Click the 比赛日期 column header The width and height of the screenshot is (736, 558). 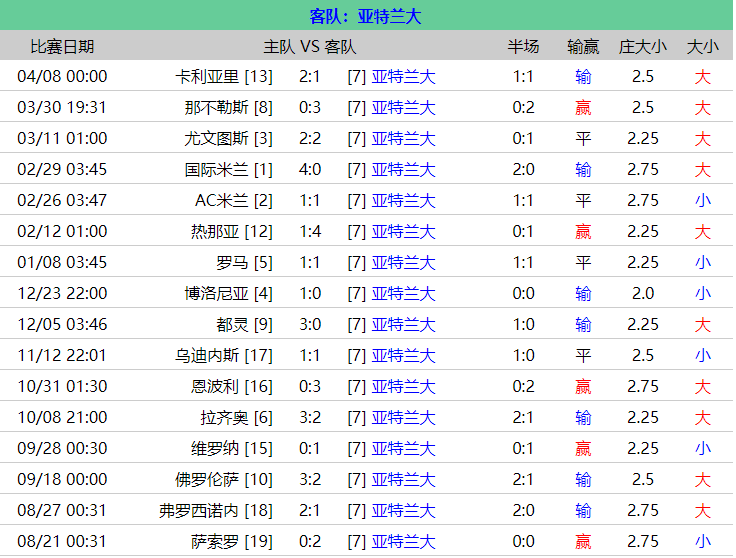pos(62,46)
